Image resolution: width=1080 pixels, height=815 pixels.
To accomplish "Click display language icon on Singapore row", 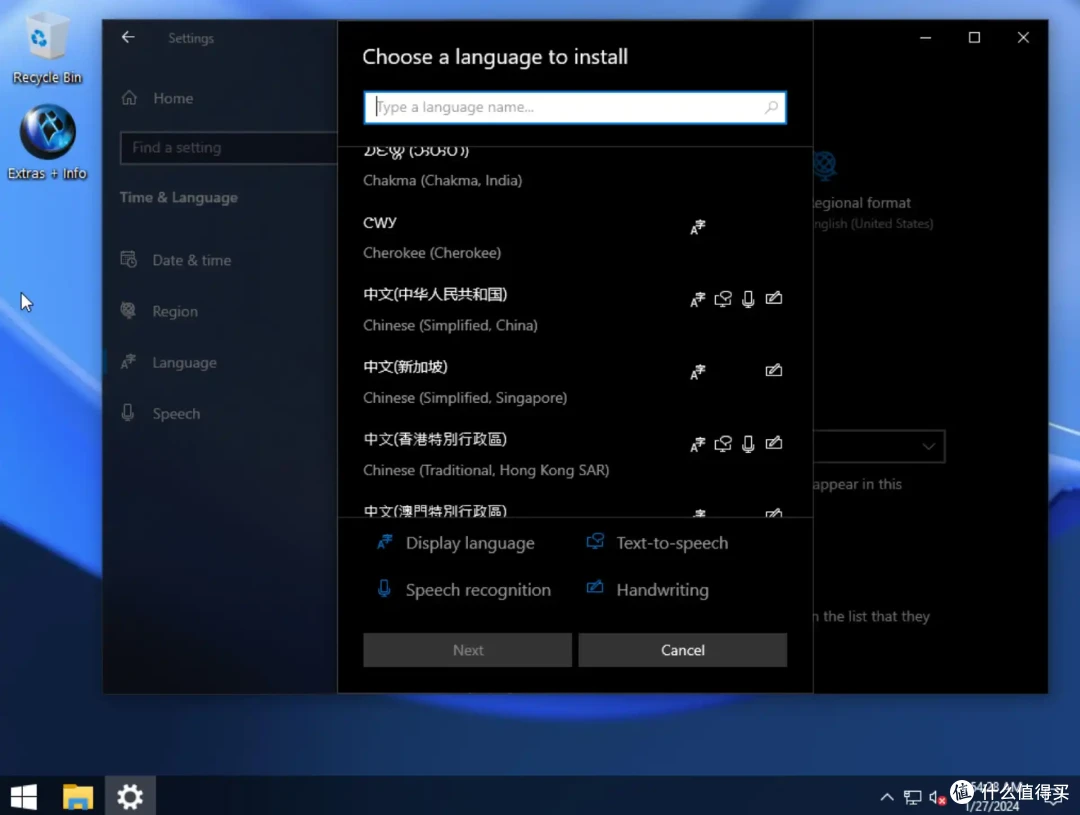I will (x=698, y=372).
